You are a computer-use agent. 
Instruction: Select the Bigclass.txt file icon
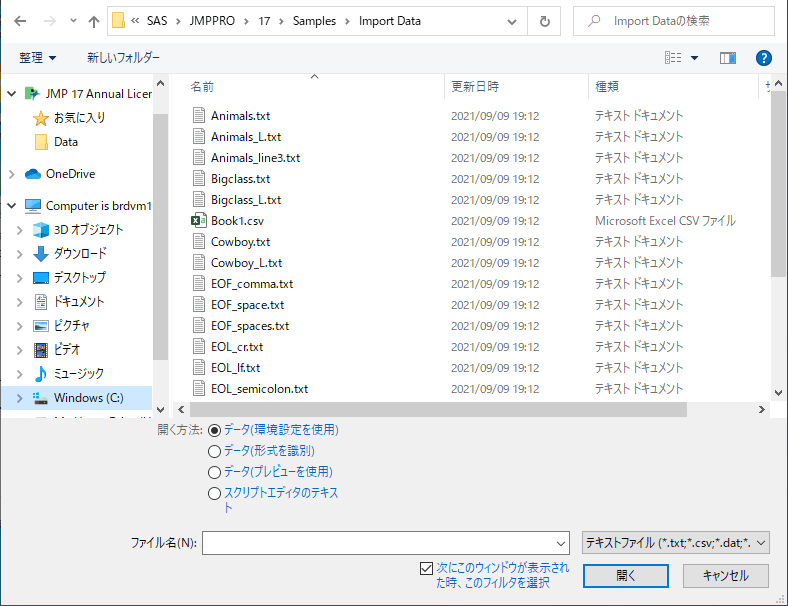coord(199,178)
